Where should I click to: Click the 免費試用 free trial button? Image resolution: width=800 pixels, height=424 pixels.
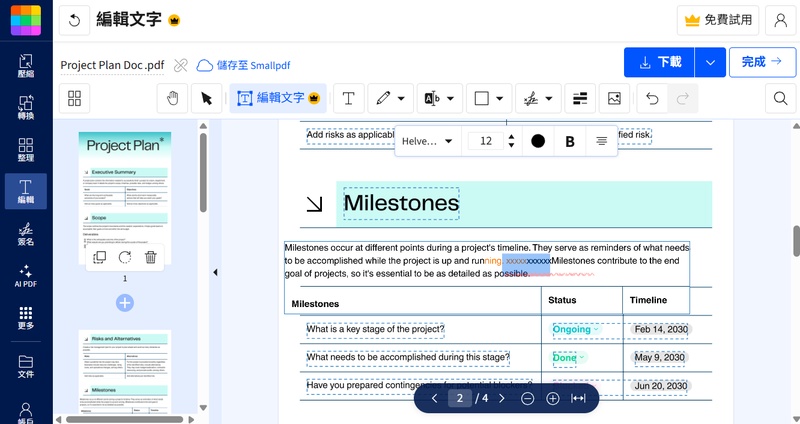coord(718,20)
